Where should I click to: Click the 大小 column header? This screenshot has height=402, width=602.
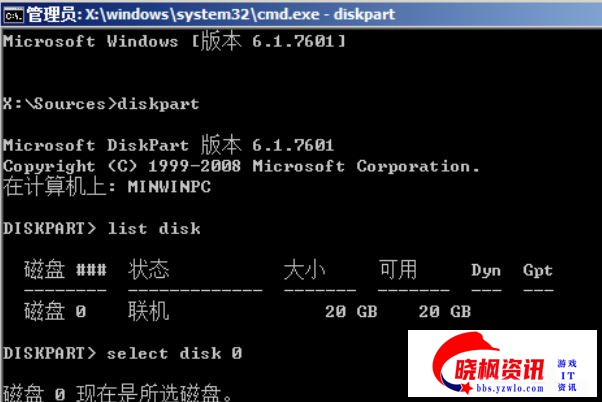click(x=304, y=270)
